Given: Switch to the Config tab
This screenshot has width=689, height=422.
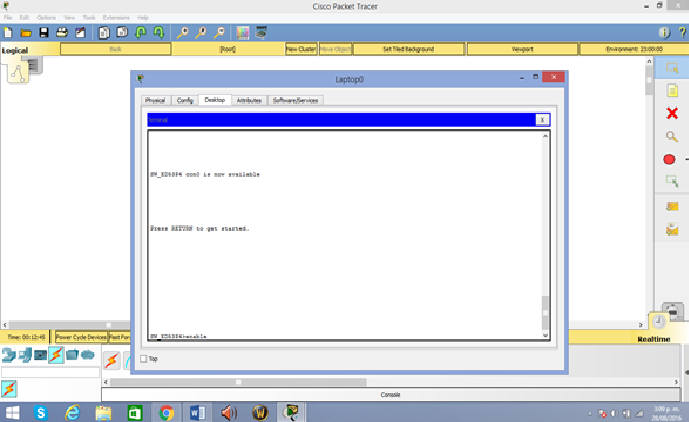Looking at the screenshot, I should pyautogui.click(x=185, y=100).
